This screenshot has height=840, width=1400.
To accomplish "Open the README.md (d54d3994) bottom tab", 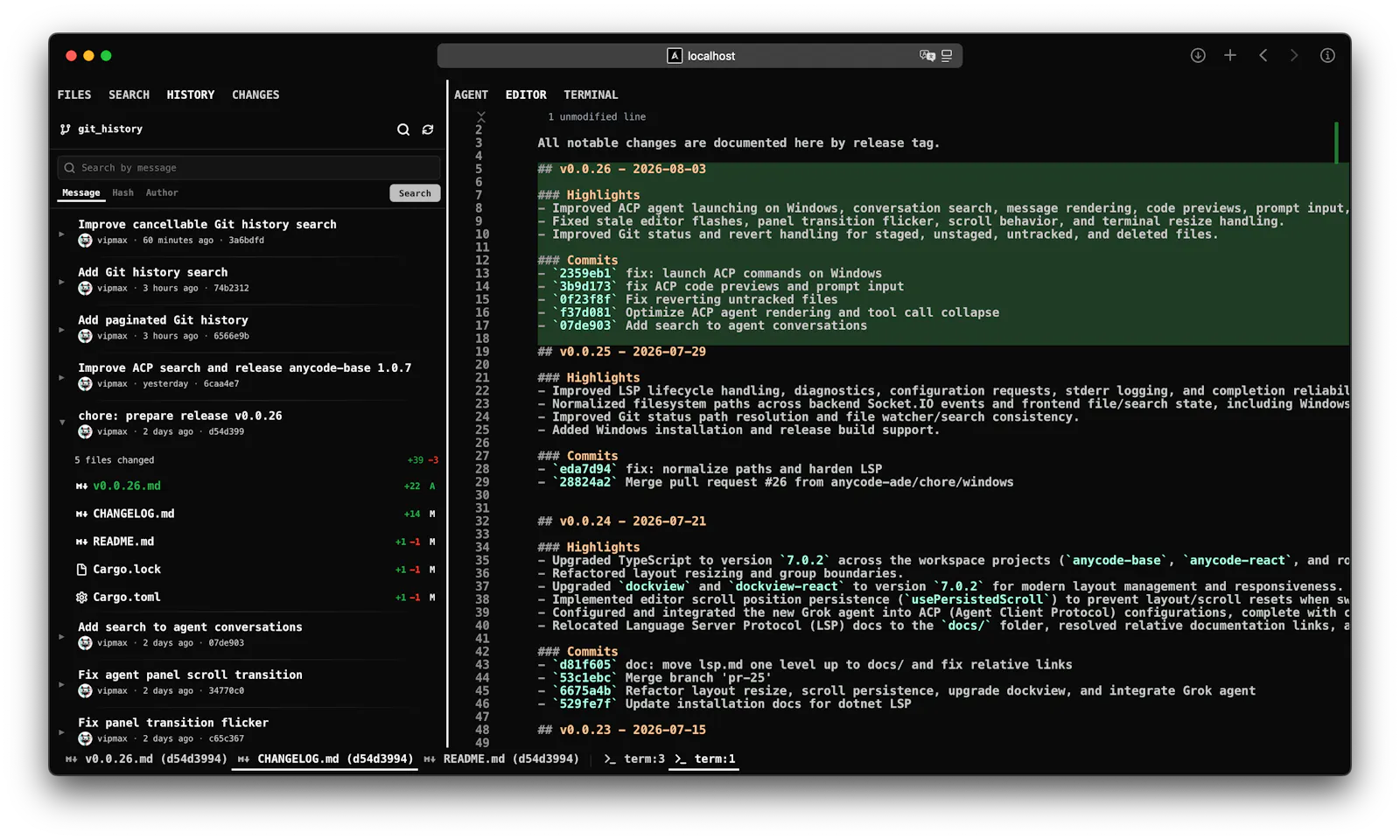I will [x=502, y=759].
